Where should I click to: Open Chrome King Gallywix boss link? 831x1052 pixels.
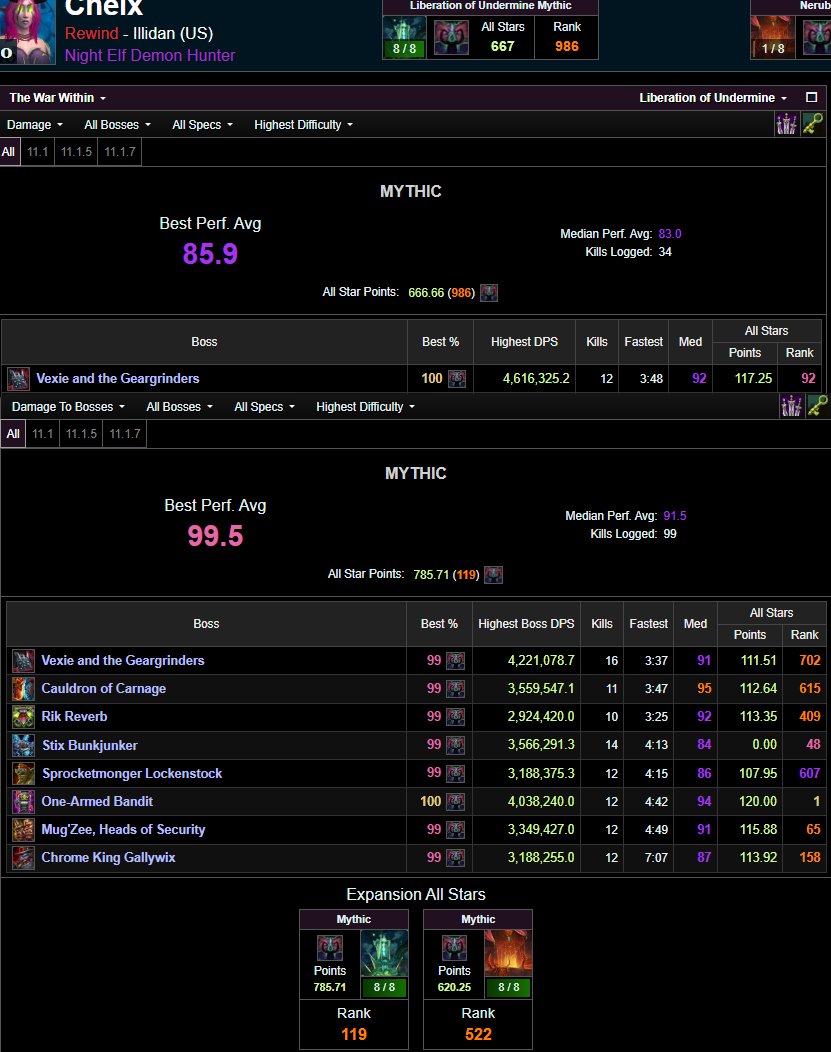tap(108, 857)
